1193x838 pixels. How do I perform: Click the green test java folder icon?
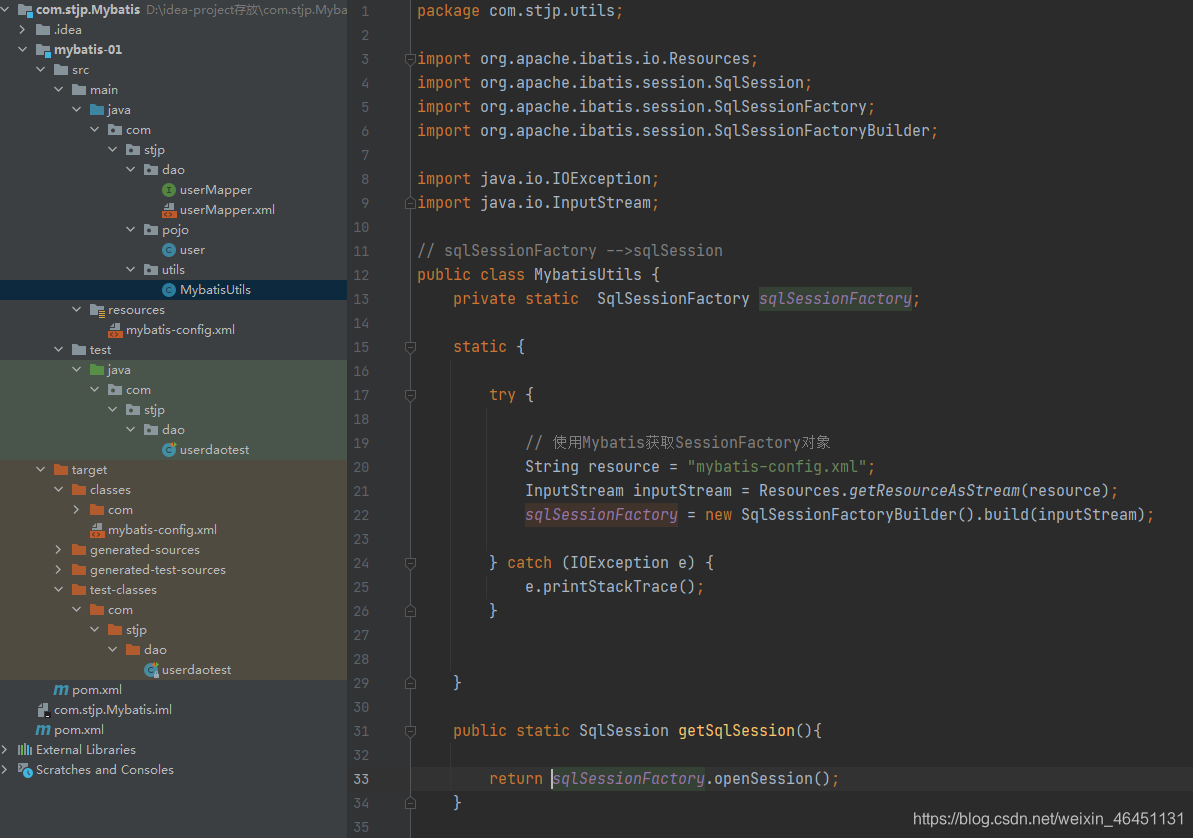pos(97,370)
